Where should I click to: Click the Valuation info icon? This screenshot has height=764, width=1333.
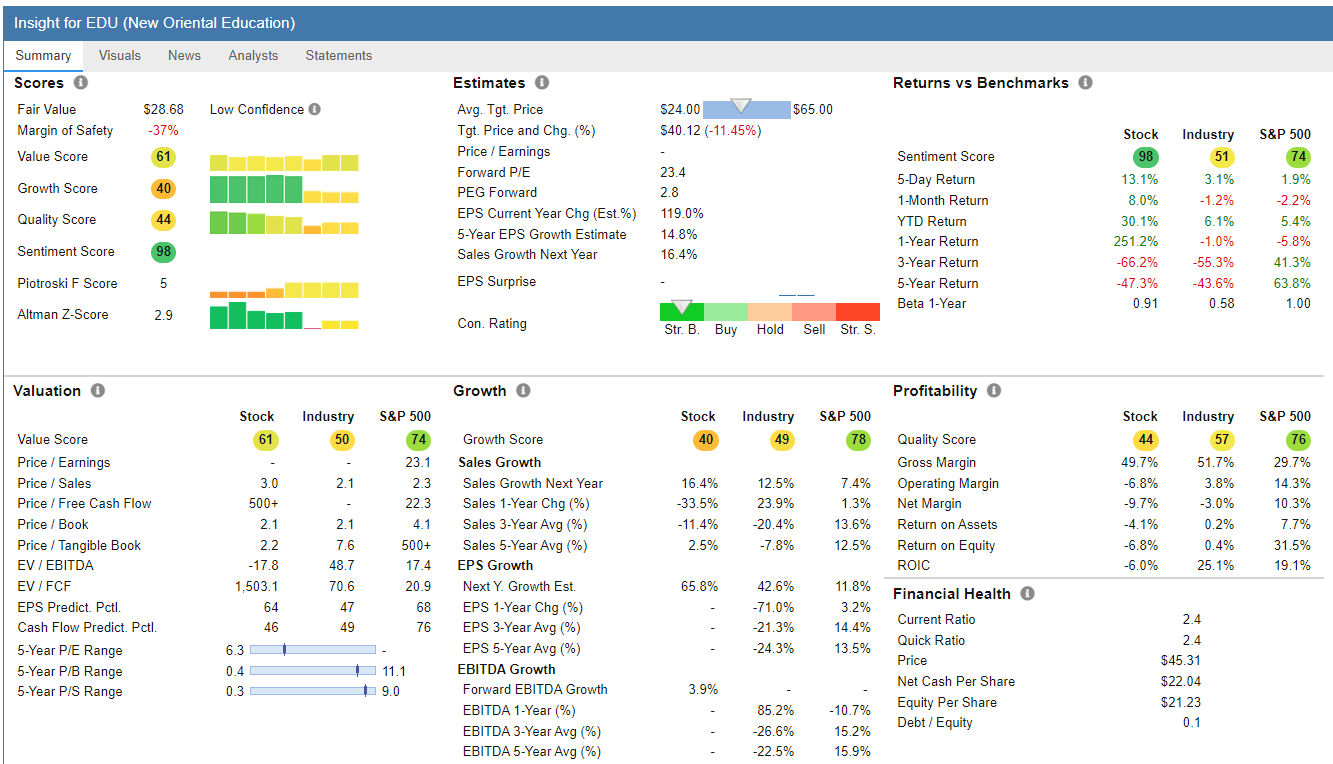tap(98, 391)
